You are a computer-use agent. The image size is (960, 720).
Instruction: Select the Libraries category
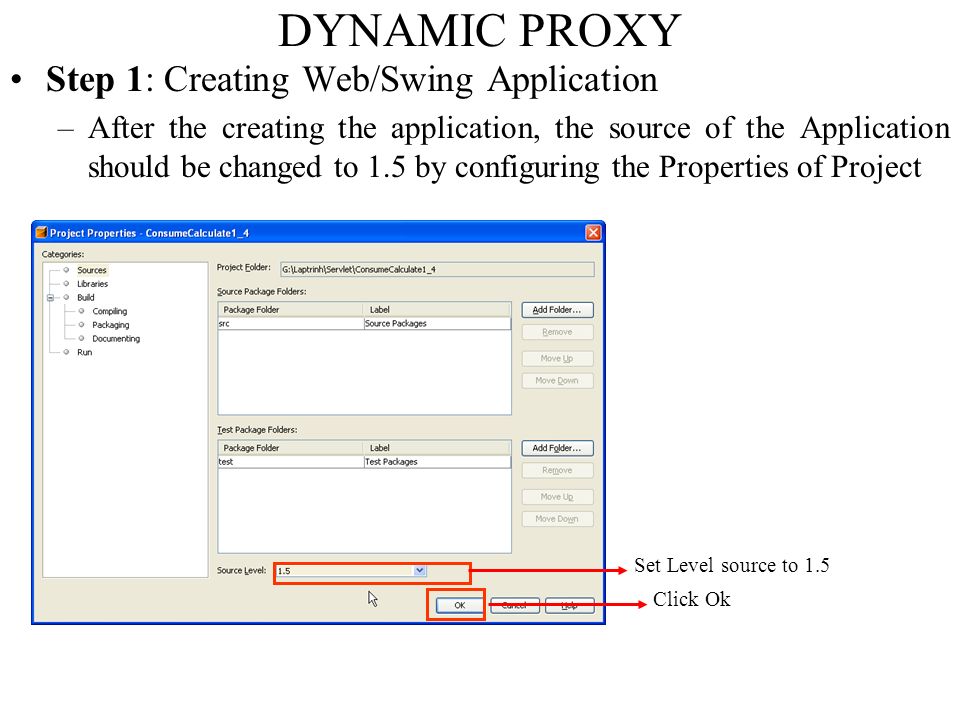tap(92, 283)
